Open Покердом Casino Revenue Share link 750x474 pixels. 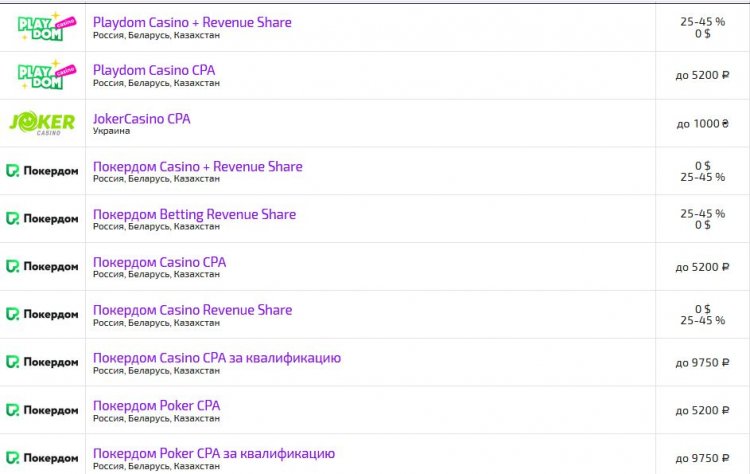pyautogui.click(x=192, y=310)
